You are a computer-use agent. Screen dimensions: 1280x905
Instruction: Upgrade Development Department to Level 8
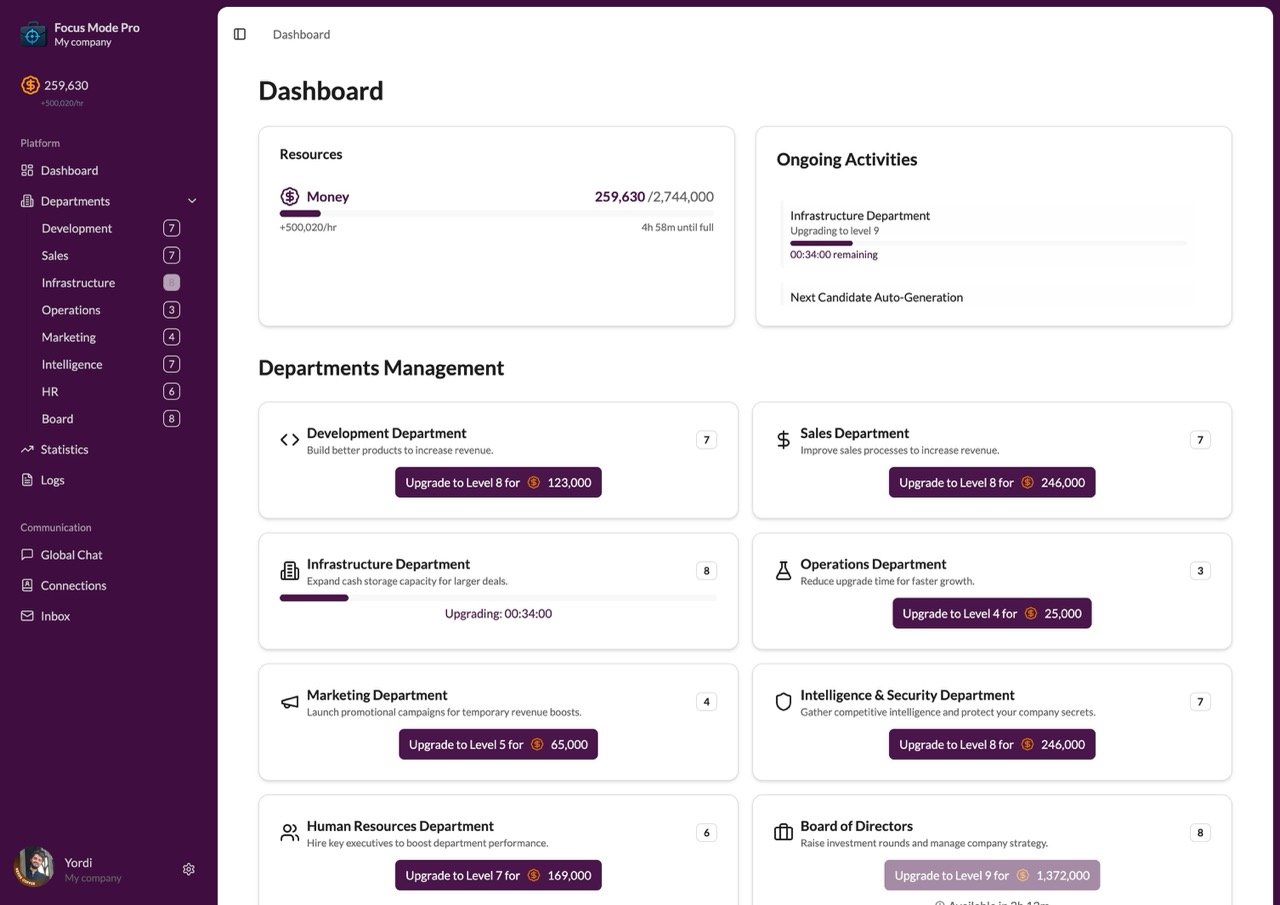(x=498, y=482)
